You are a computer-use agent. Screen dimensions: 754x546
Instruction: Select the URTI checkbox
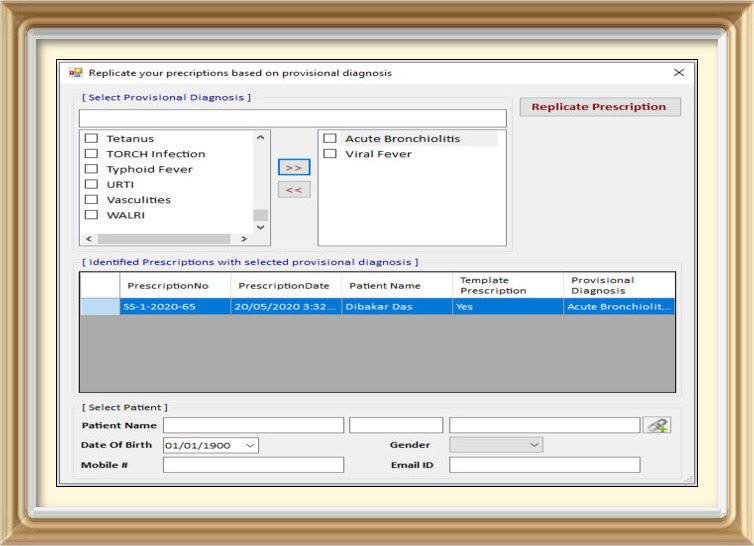(91, 185)
